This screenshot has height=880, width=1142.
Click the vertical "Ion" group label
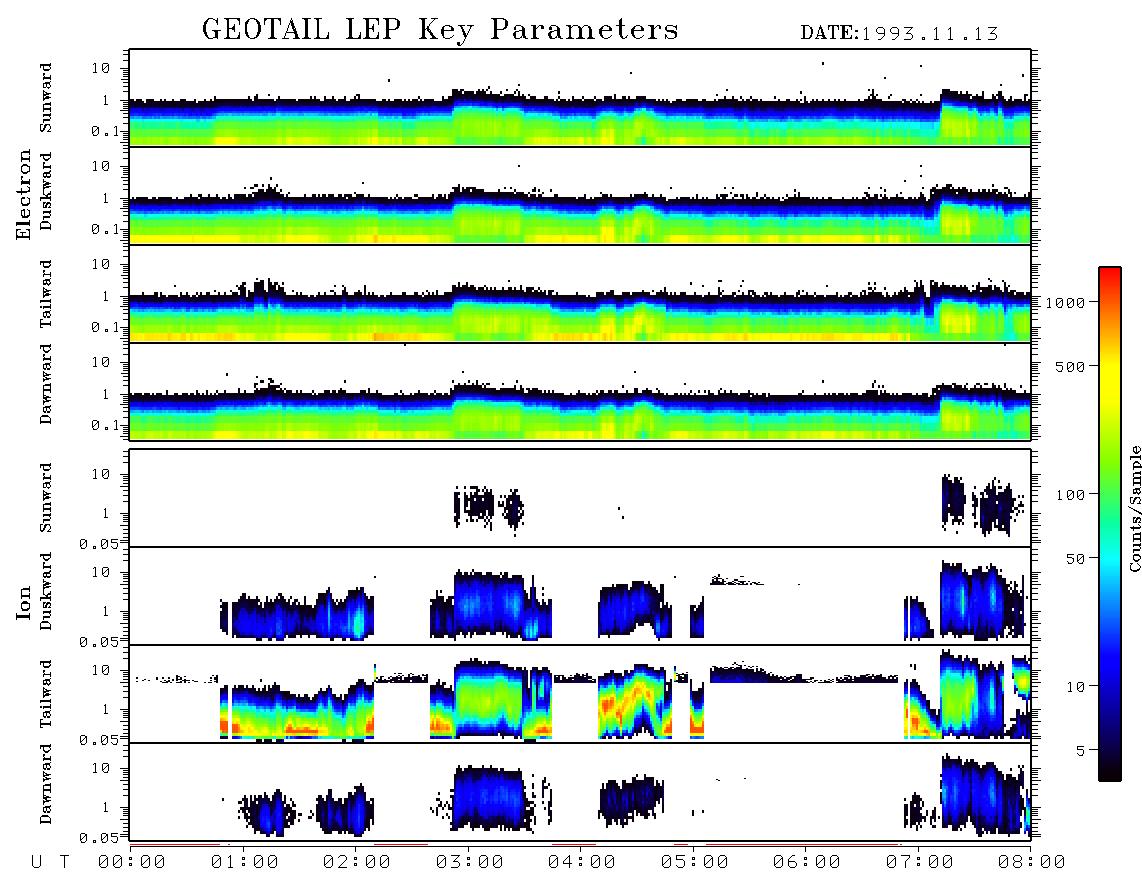24,602
